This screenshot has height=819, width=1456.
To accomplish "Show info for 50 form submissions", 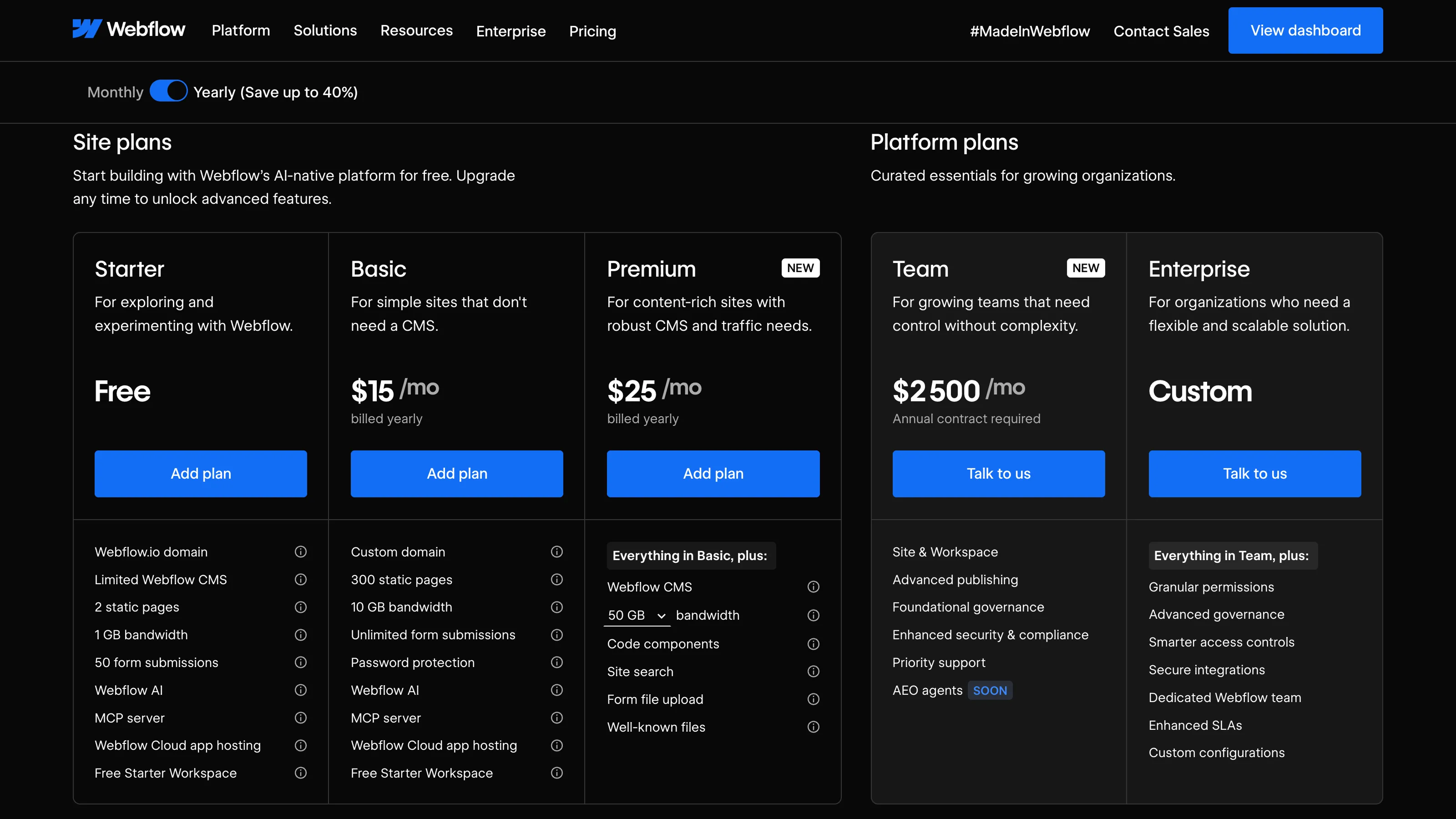I will 301,662.
